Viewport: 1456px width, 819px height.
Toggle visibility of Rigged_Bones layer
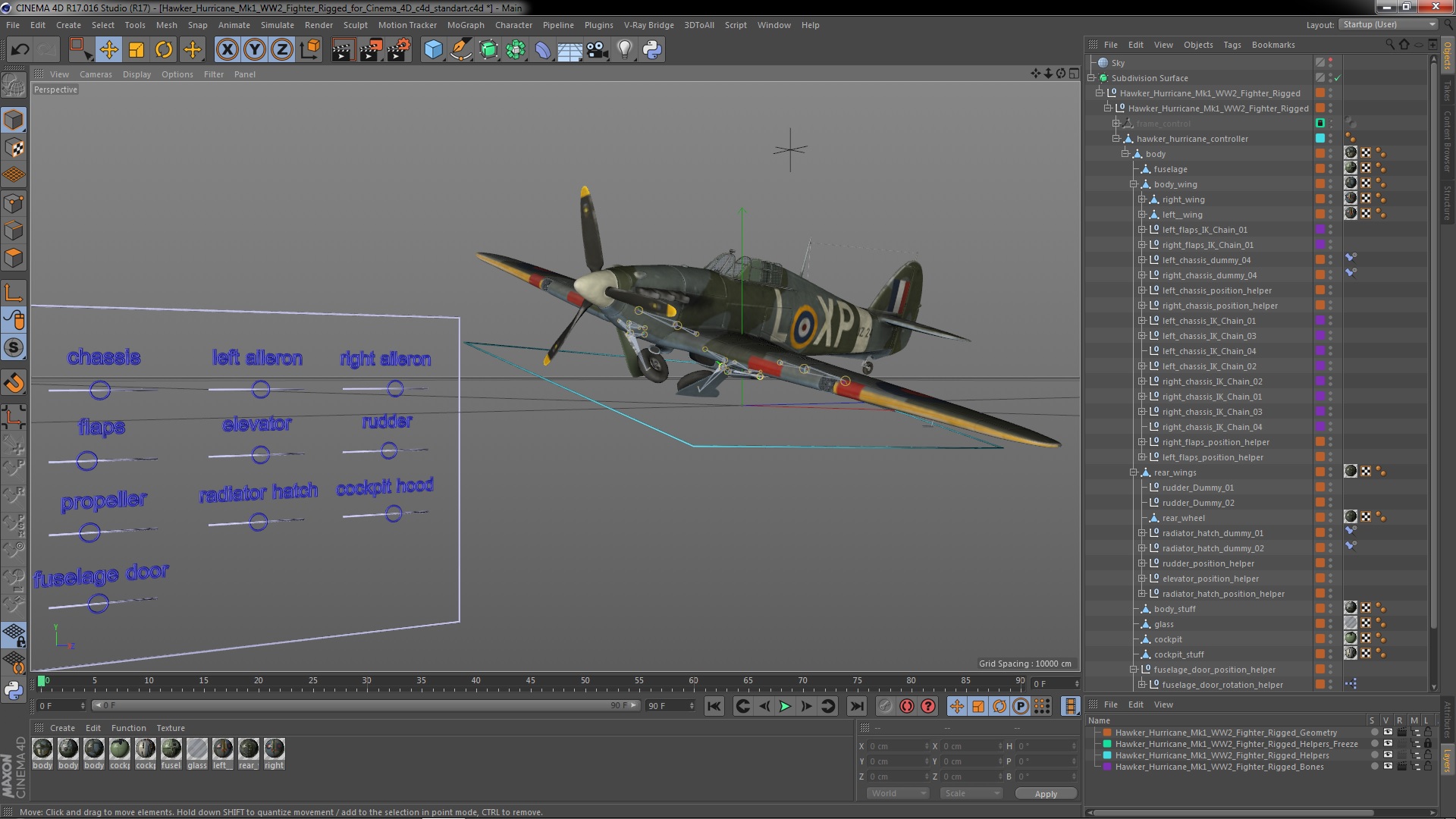(1388, 767)
